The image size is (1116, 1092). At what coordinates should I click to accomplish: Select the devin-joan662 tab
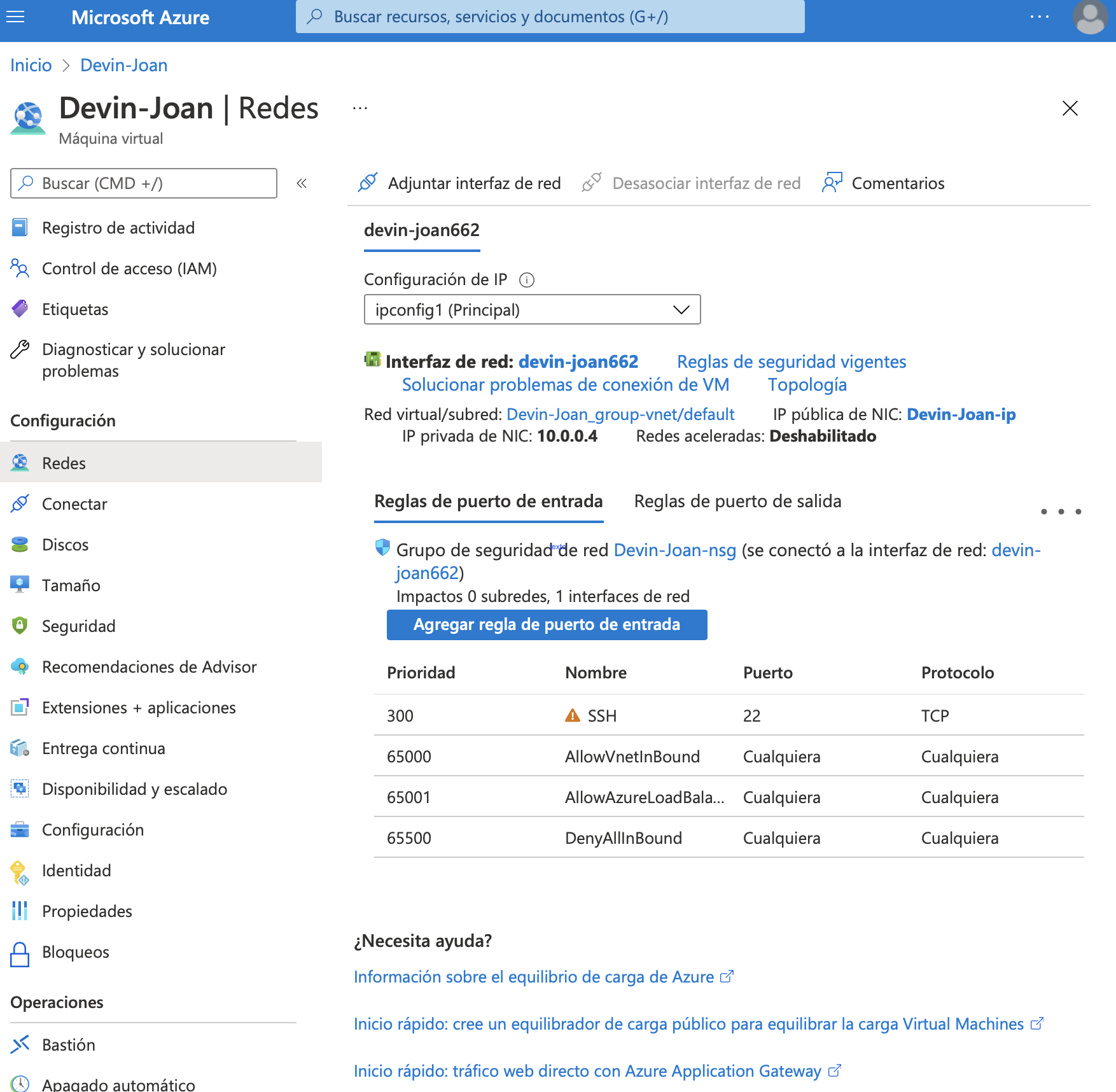pyautogui.click(x=421, y=230)
